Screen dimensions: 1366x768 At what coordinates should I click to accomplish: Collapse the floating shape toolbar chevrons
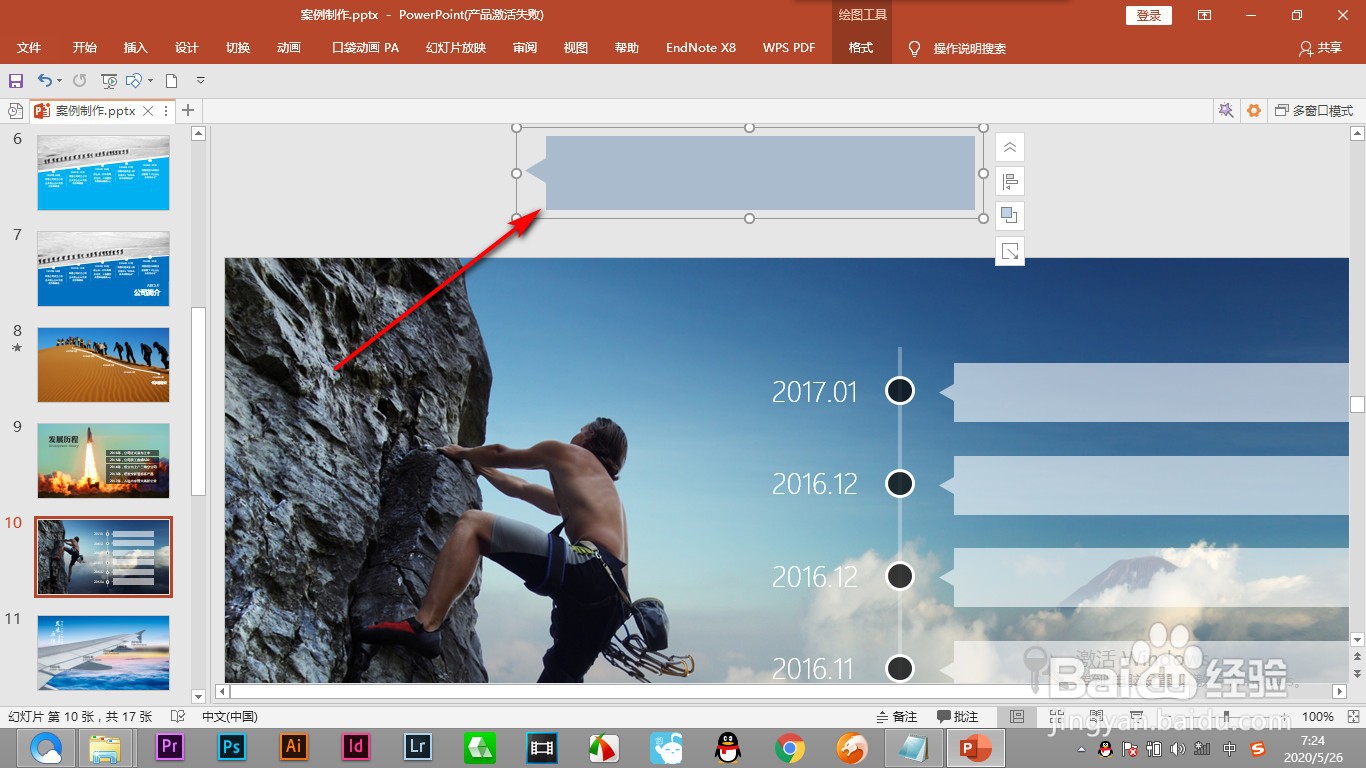pyautogui.click(x=1010, y=147)
